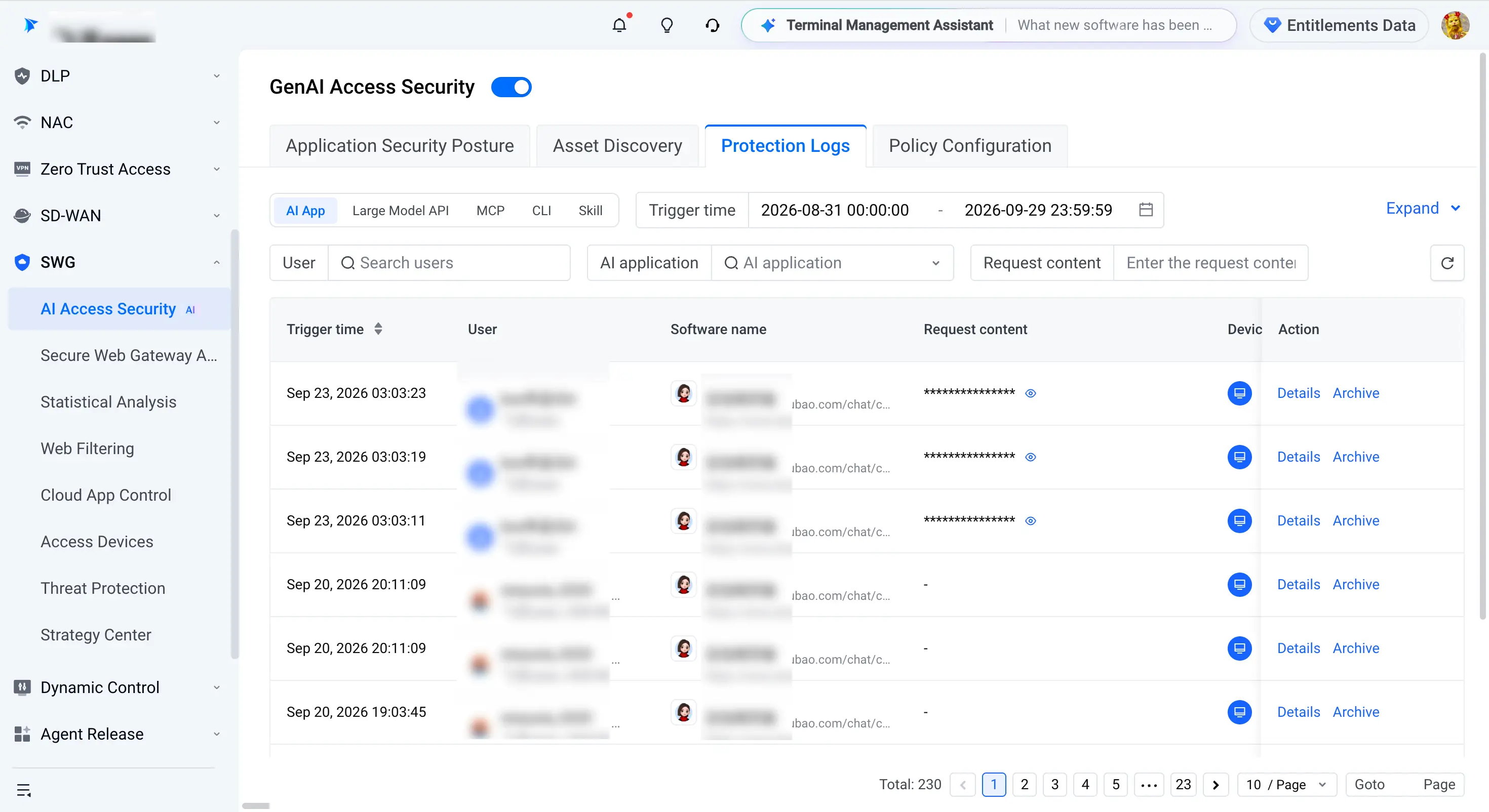Click the user avatar in top right
The width and height of the screenshot is (1489, 812).
1455,25
